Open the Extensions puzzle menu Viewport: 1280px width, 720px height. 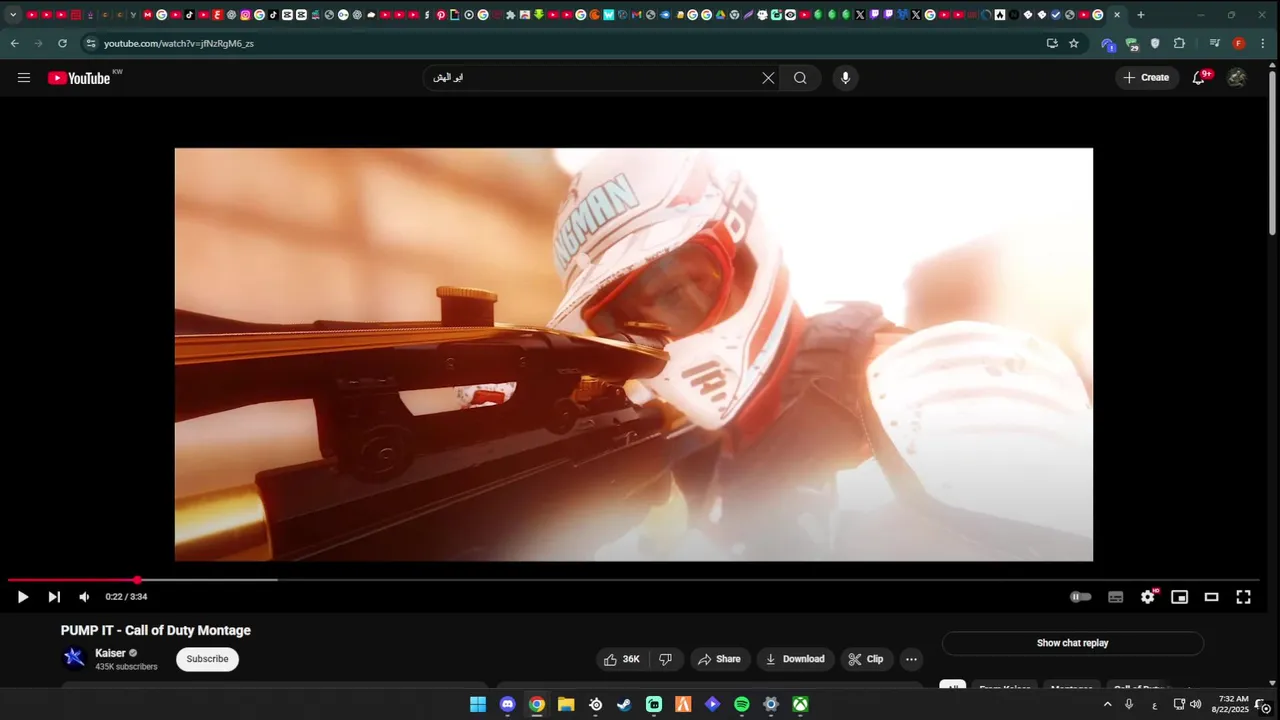click(x=1179, y=44)
